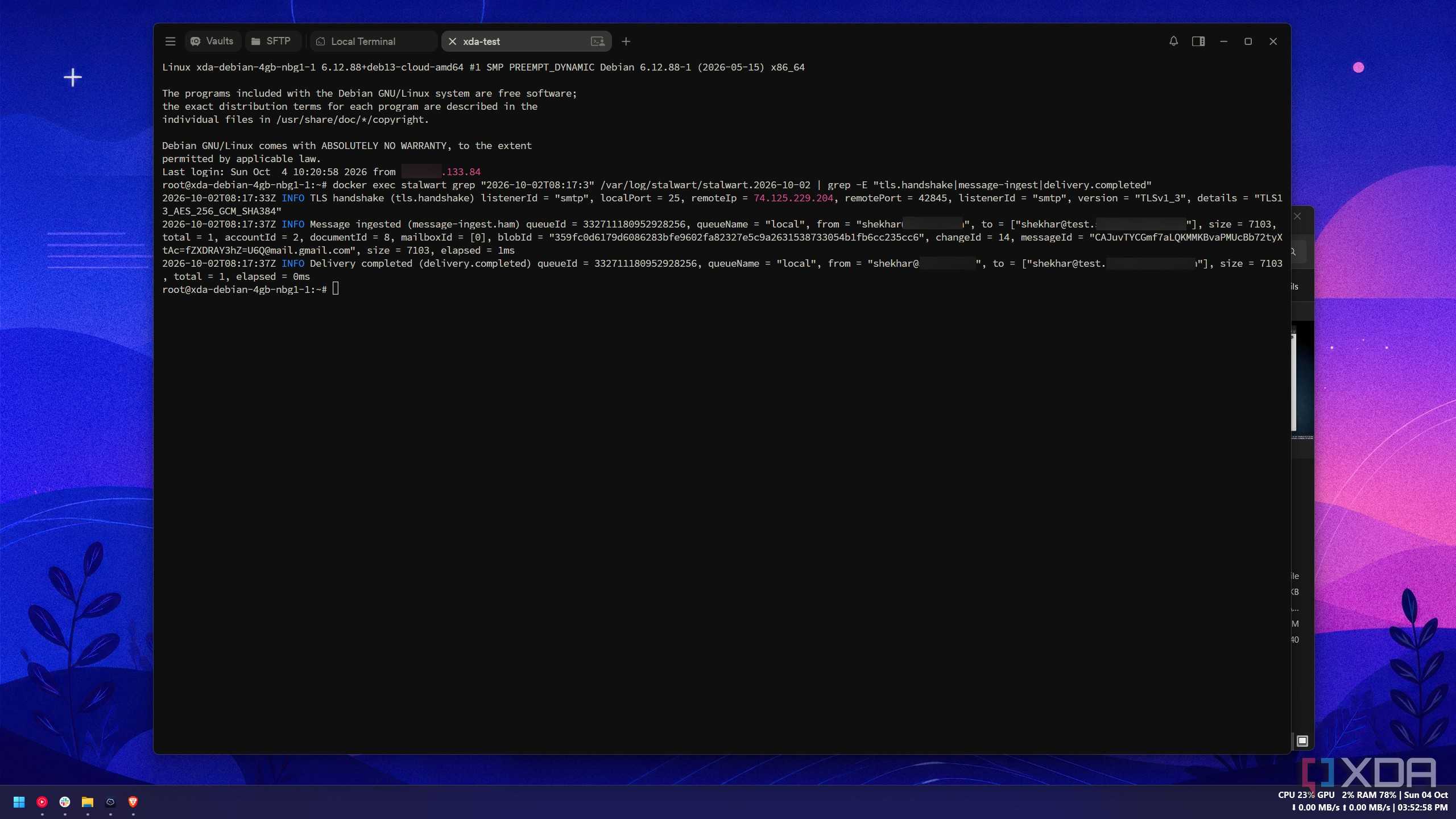Open YouTube Music from the taskbar
This screenshot has height=819, width=1456.
click(42, 802)
